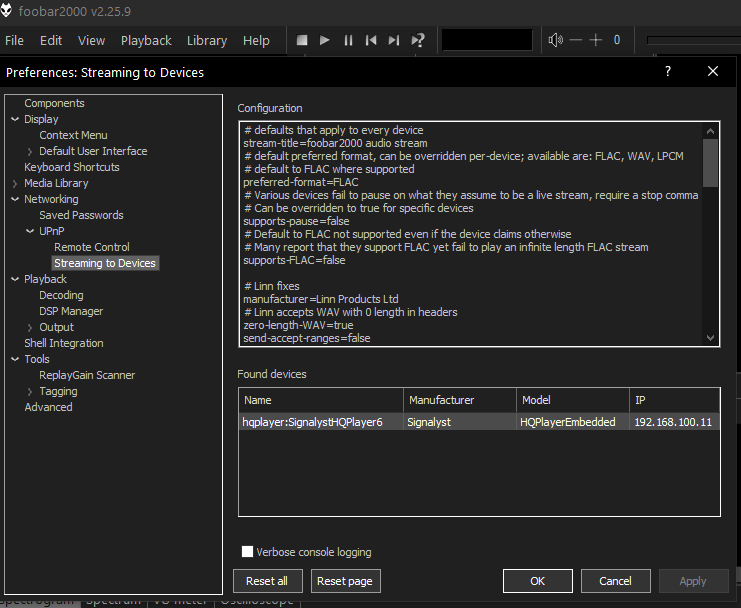Image resolution: width=741 pixels, height=608 pixels.
Task: Collapse the Tools tree node
Action: point(15,359)
